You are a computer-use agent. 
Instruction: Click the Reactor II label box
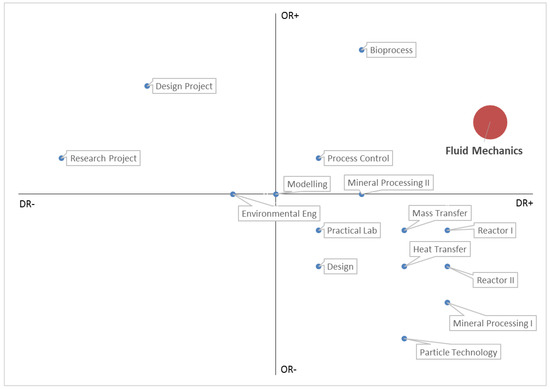[x=495, y=280]
